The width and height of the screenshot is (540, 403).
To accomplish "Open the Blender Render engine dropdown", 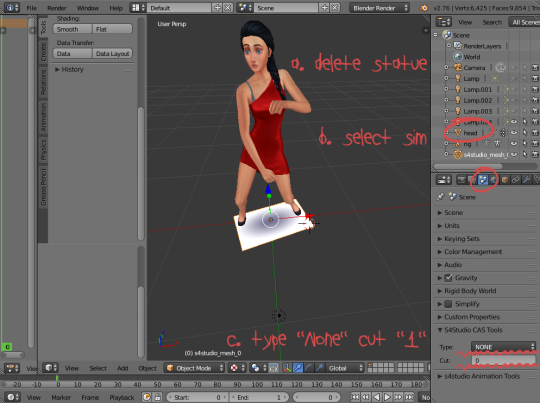I will tap(380, 8).
